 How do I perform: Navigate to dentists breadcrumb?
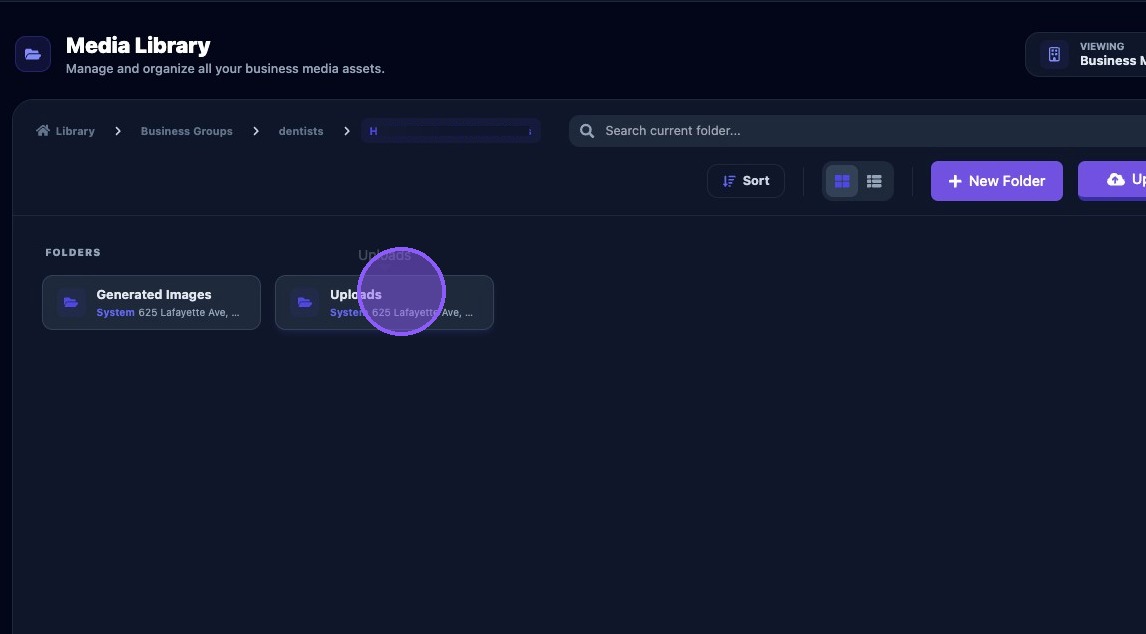300,131
